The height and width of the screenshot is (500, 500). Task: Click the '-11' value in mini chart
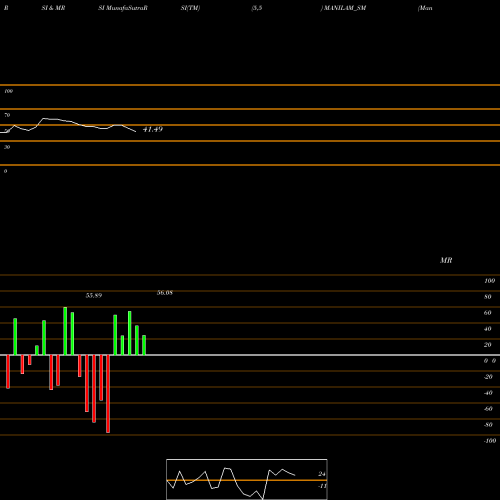click(x=322, y=486)
